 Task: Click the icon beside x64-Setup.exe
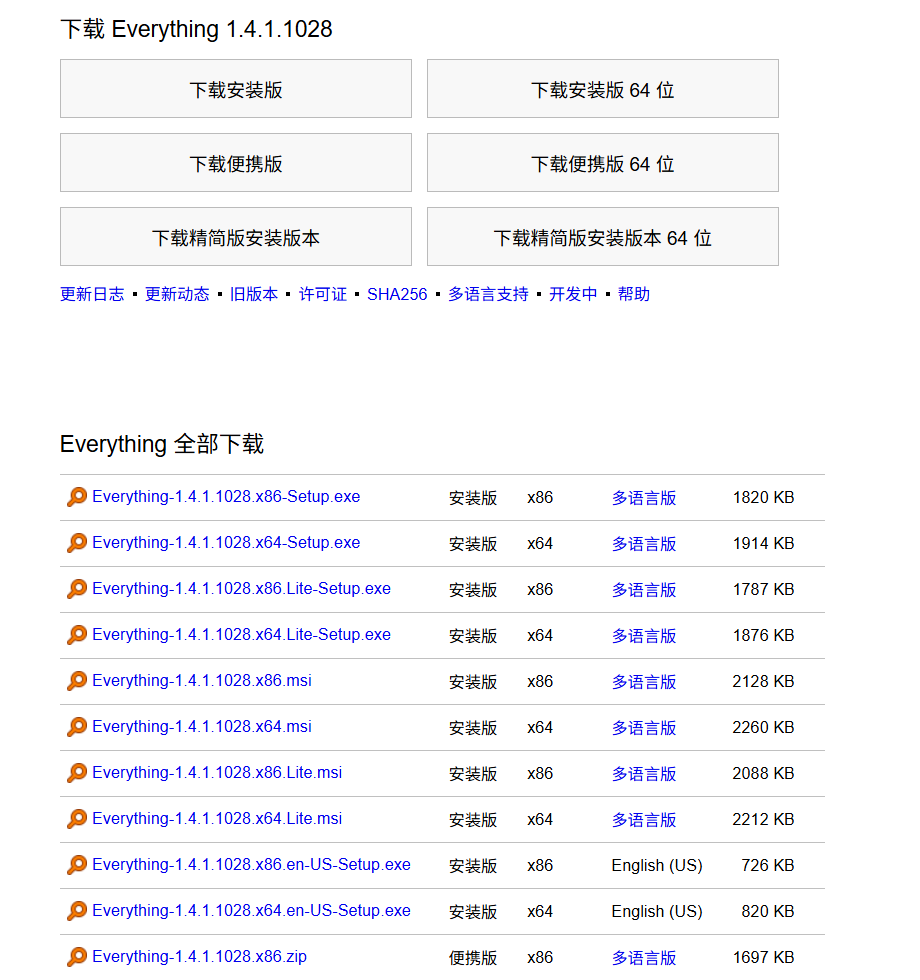(77, 543)
